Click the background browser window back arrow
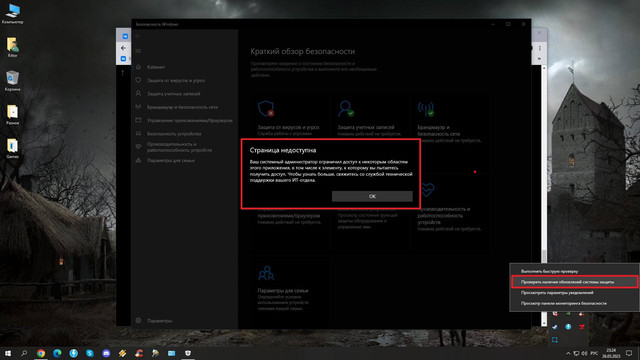Image resolution: width=640 pixels, height=360 pixels. click(x=123, y=48)
